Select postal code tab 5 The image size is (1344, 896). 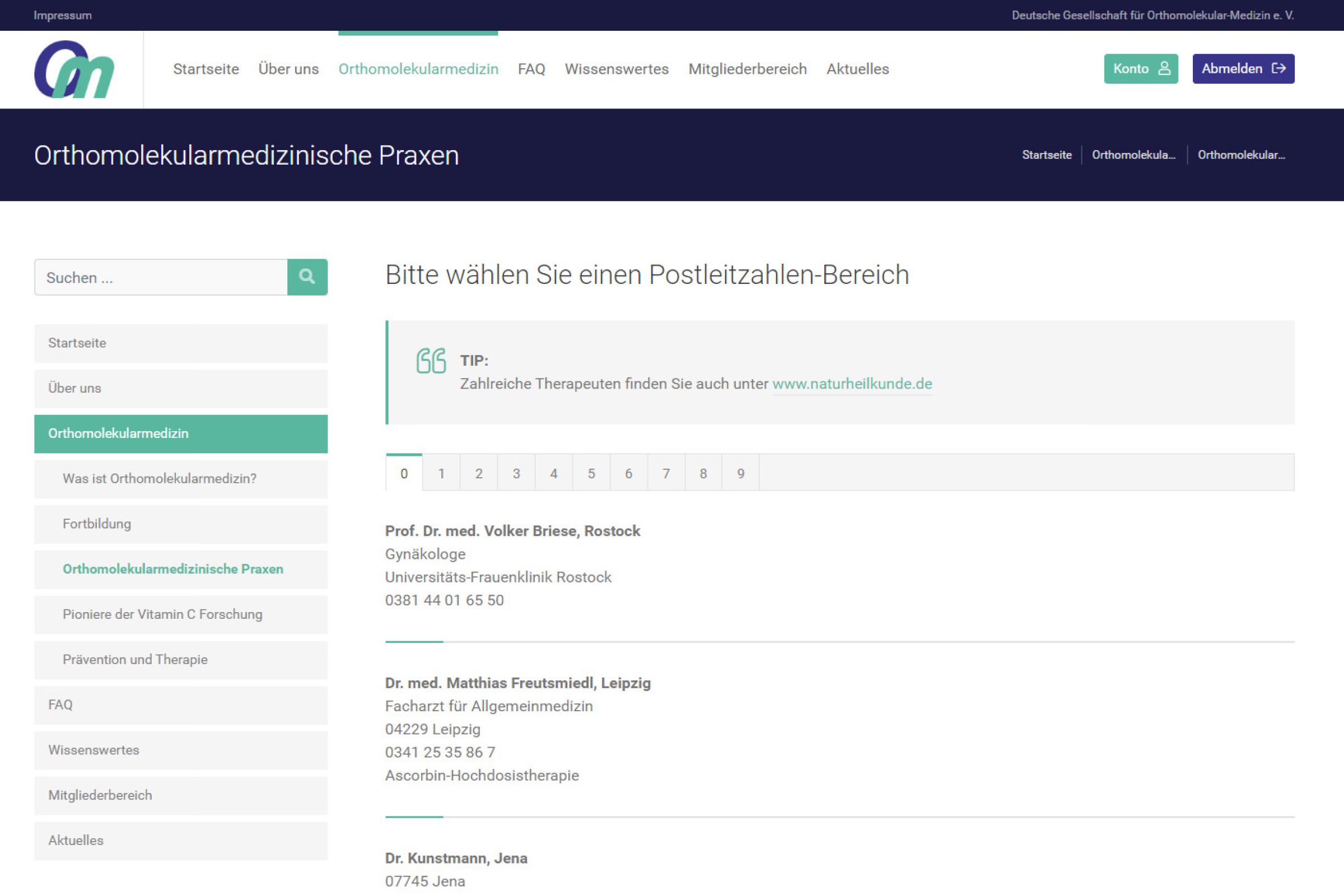[591, 473]
